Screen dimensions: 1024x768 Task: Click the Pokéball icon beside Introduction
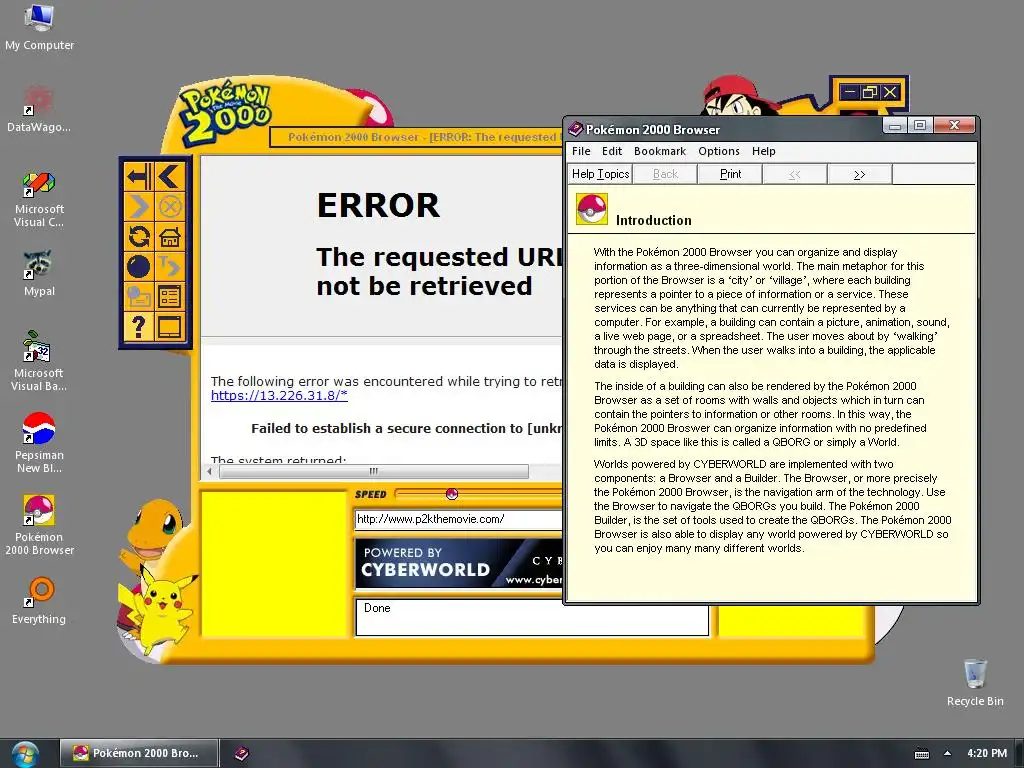592,209
